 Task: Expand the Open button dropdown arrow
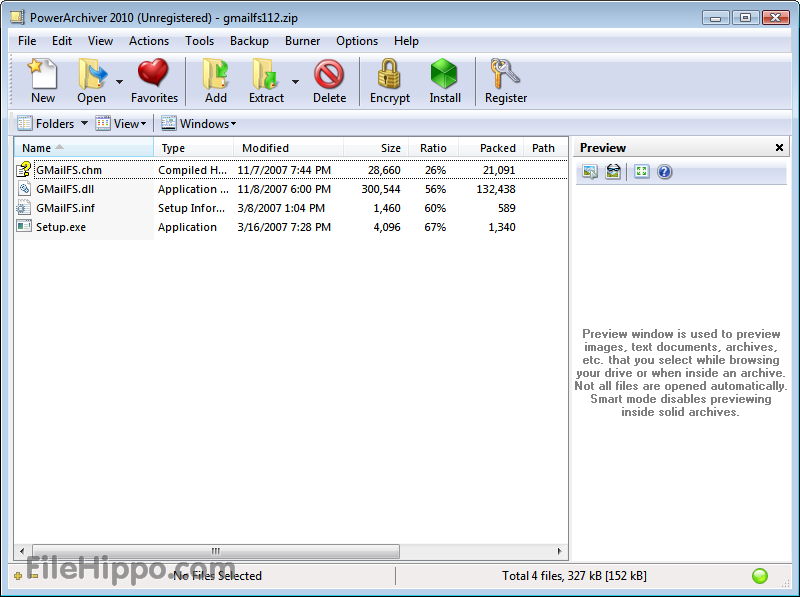[119, 82]
